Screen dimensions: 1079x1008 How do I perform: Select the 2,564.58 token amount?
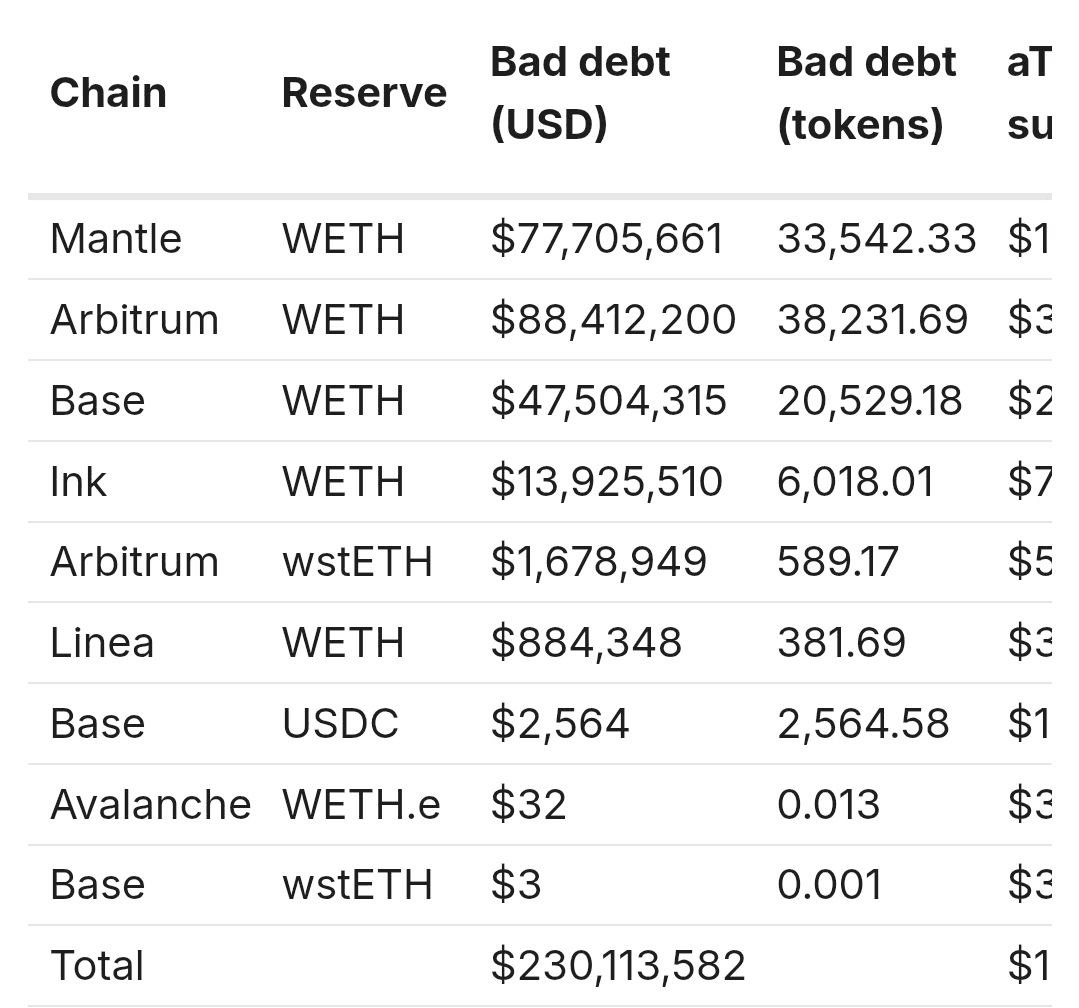tap(863, 724)
